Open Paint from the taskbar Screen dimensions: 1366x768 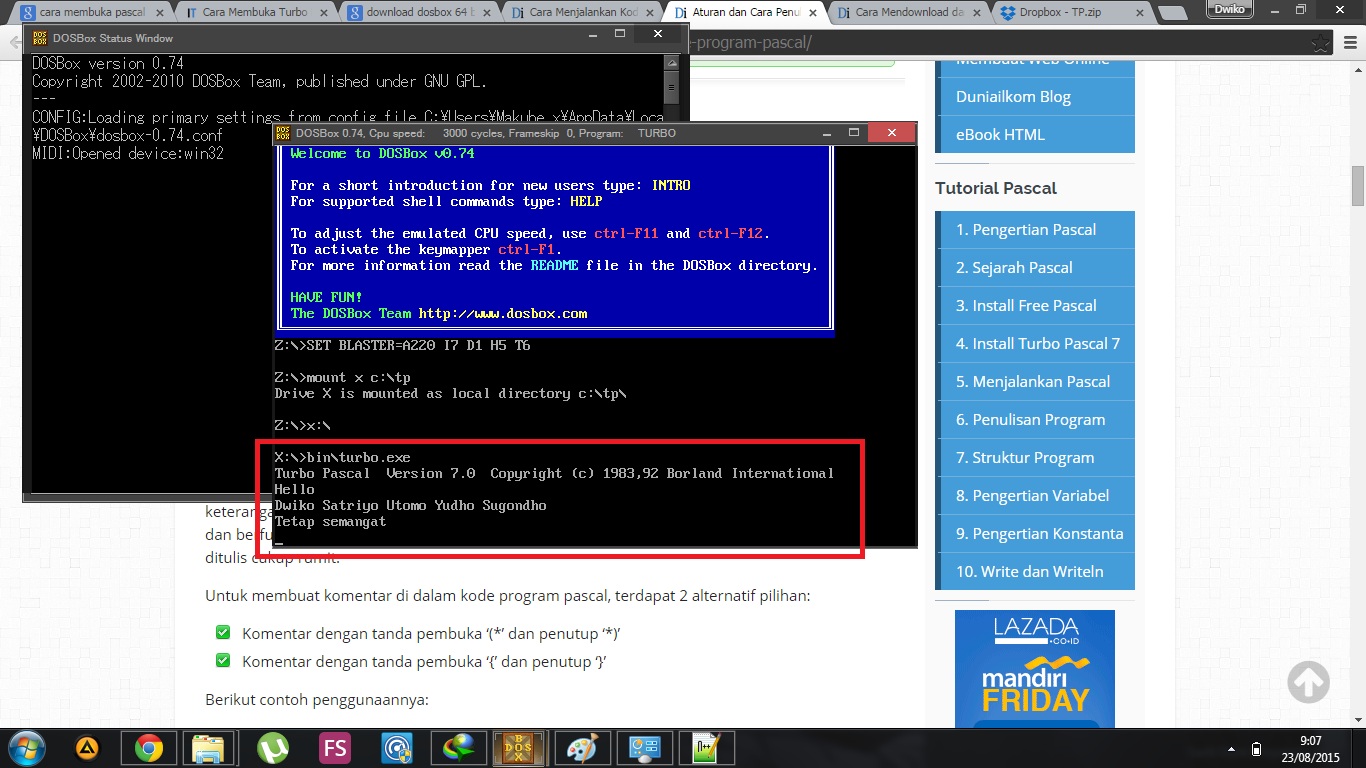583,748
